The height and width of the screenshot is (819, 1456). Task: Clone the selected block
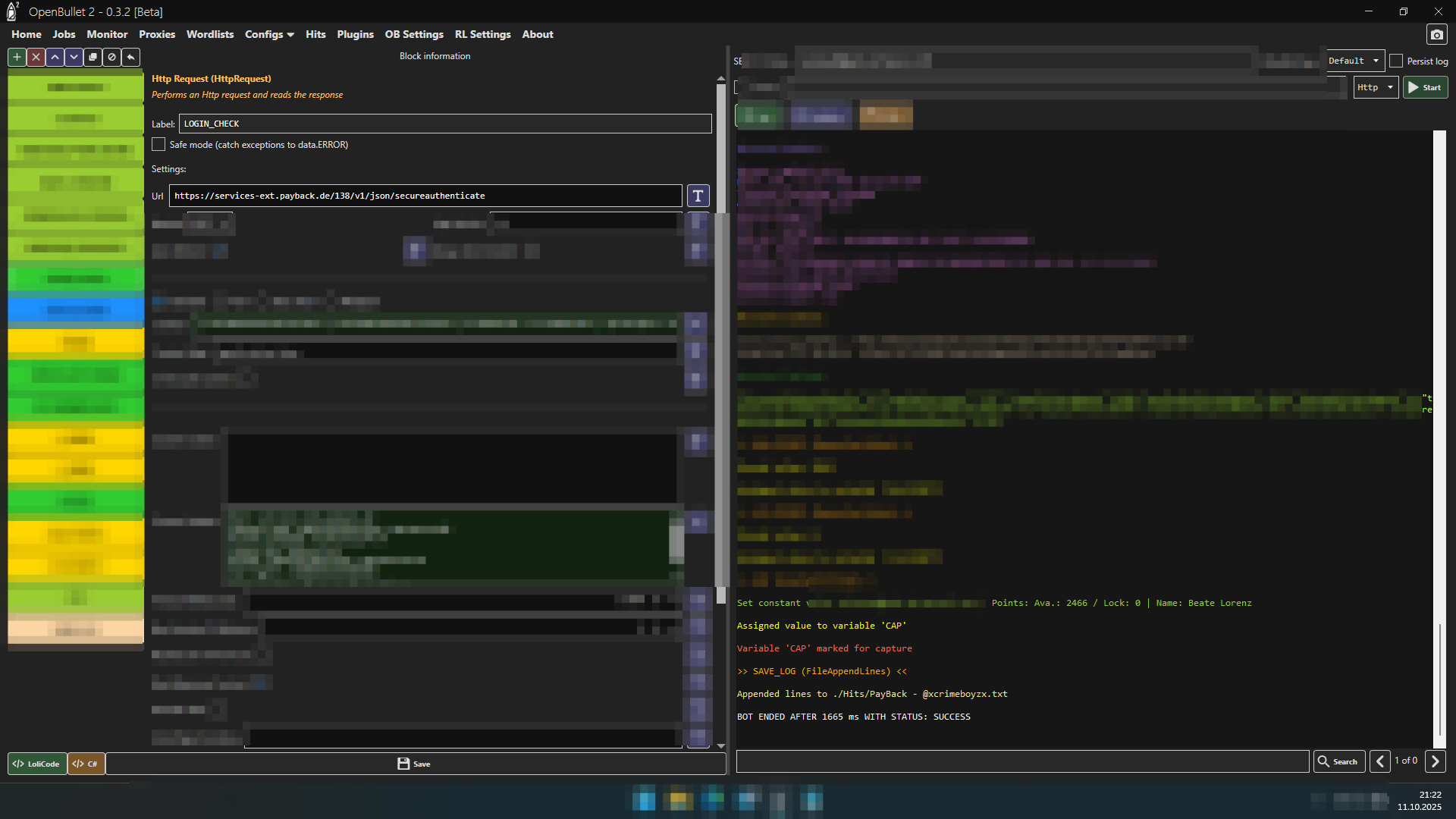coord(93,57)
